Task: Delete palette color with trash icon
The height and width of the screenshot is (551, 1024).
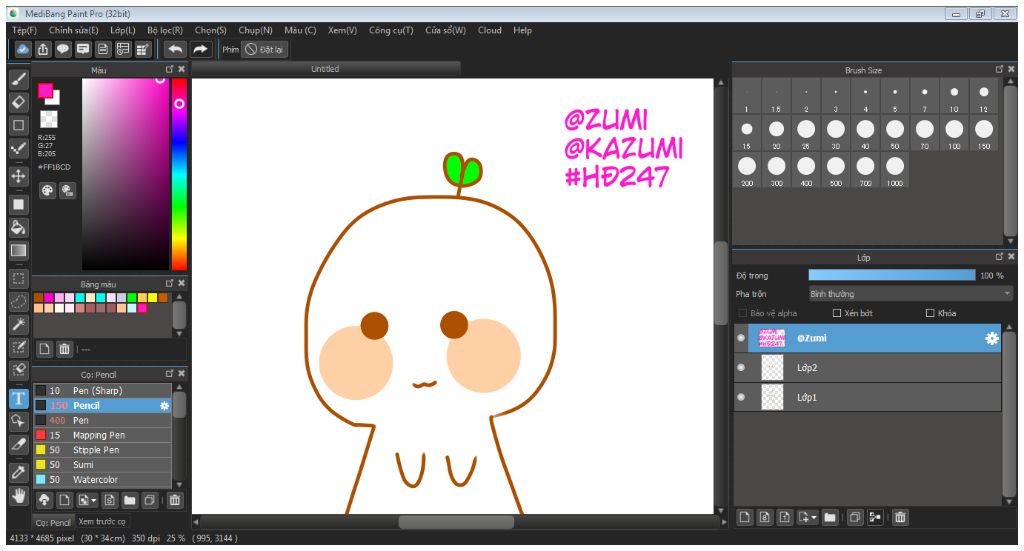Action: pyautogui.click(x=64, y=349)
